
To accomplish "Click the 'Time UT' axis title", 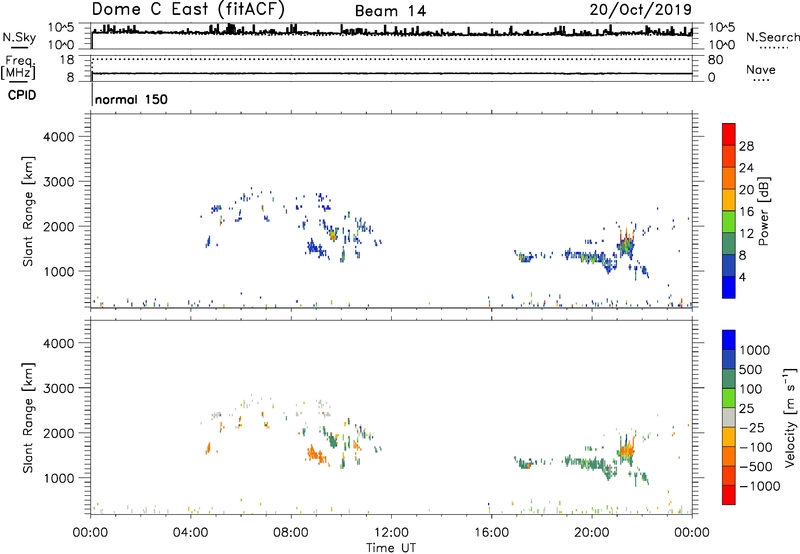I will pos(391,547).
